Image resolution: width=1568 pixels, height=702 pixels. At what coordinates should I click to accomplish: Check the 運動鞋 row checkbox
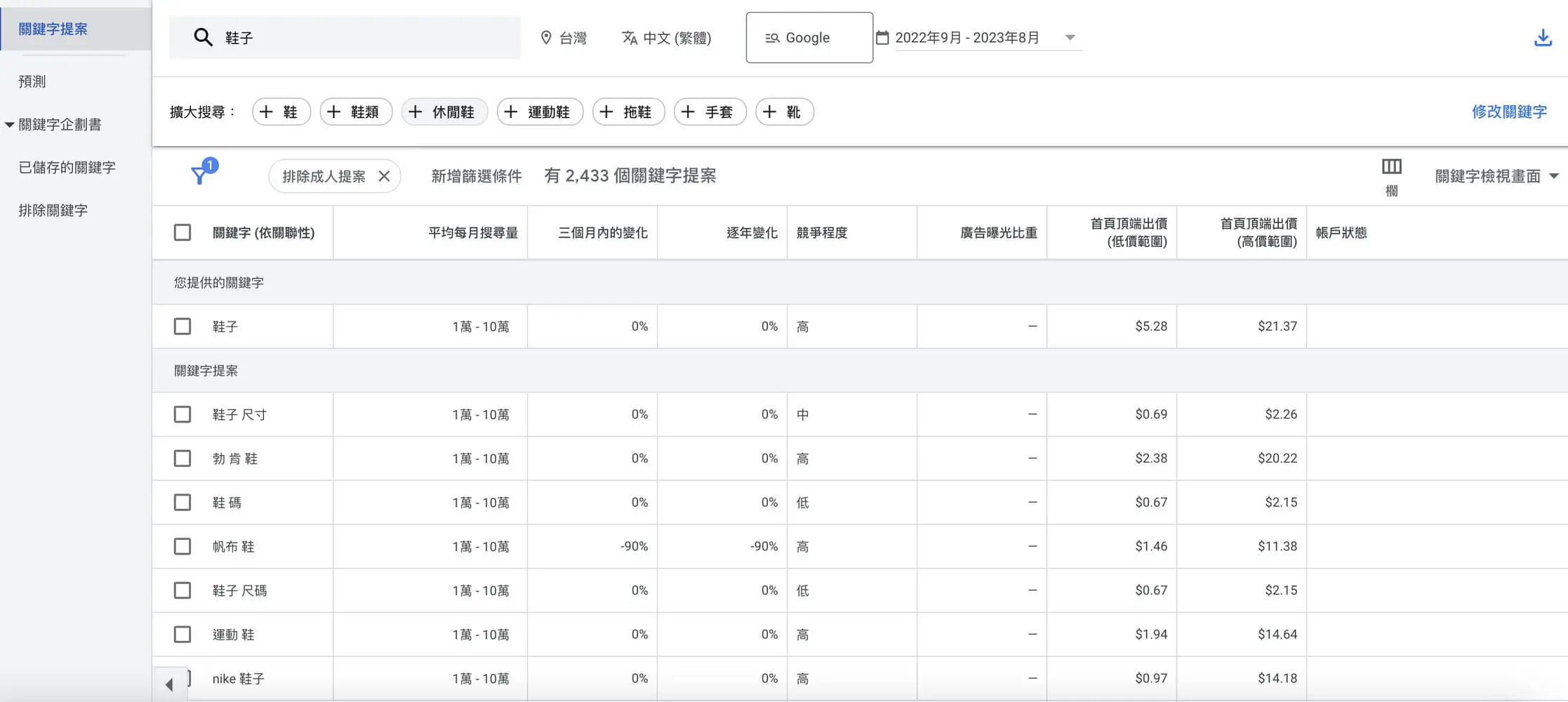(182, 635)
